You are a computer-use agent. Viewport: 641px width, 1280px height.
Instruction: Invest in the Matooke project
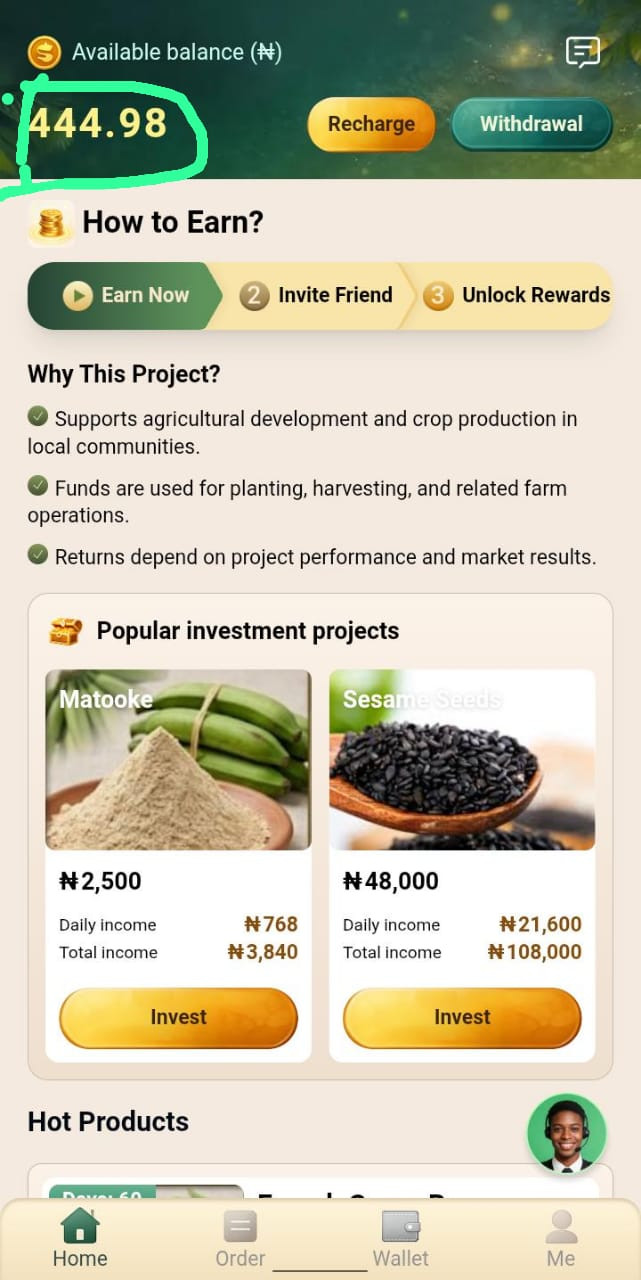coord(178,1017)
